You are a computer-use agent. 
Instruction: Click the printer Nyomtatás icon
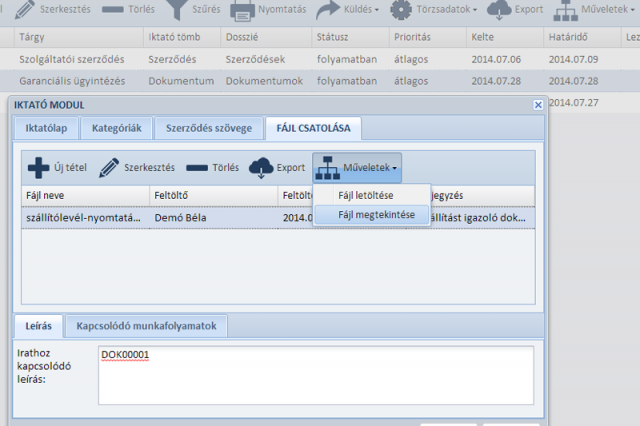point(242,10)
